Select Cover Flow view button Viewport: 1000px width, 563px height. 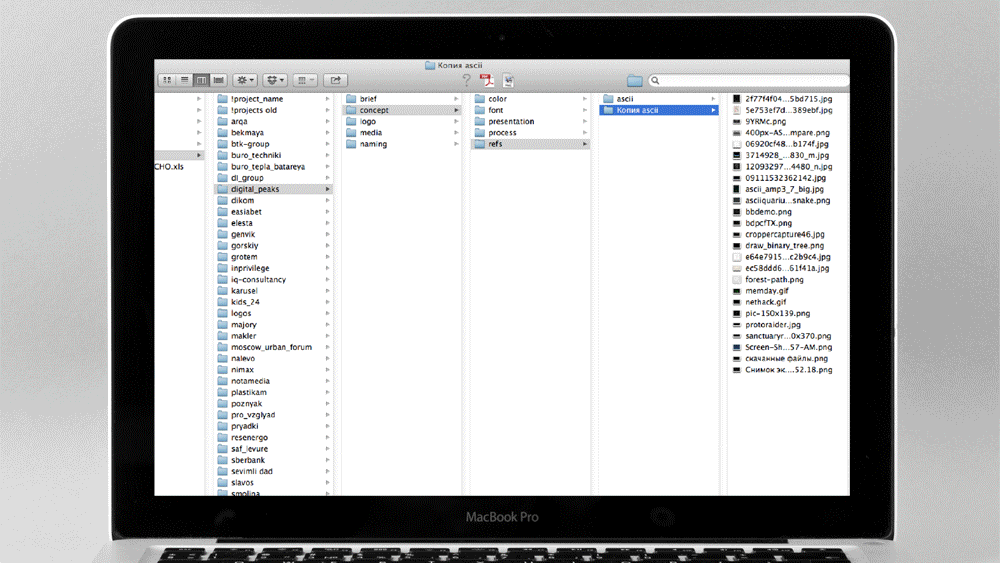(x=219, y=80)
